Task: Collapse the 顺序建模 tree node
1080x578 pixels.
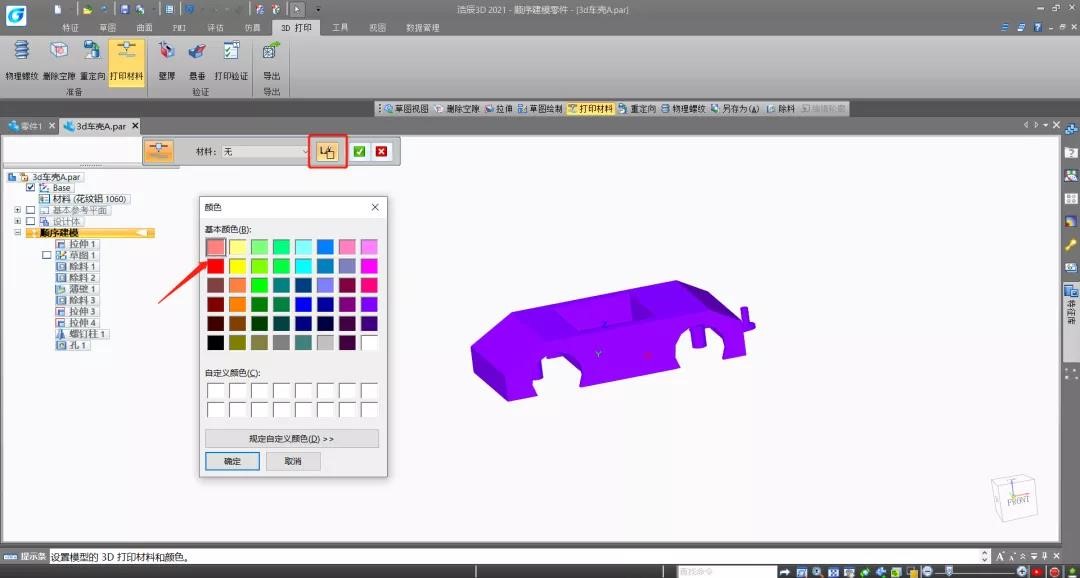Action: click(18, 233)
